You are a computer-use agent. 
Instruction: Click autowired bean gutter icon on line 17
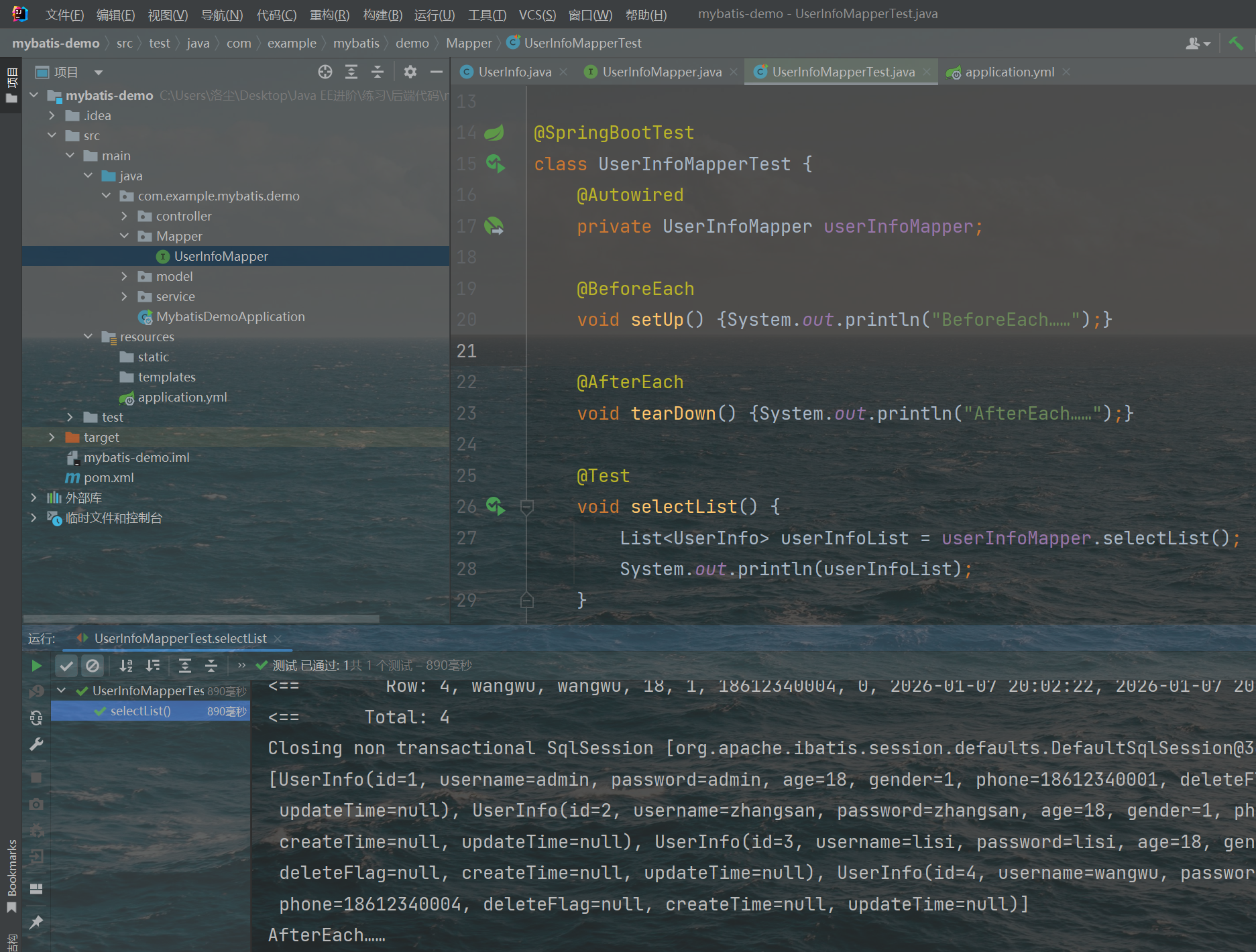(x=494, y=226)
